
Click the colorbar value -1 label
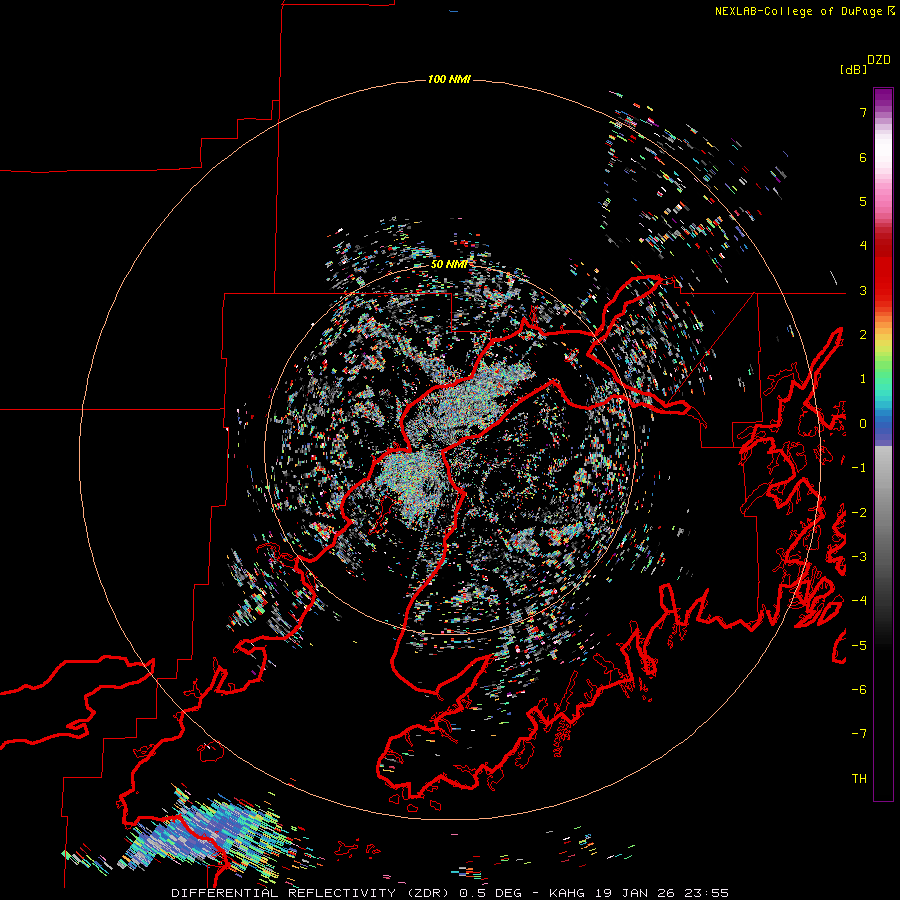click(859, 468)
